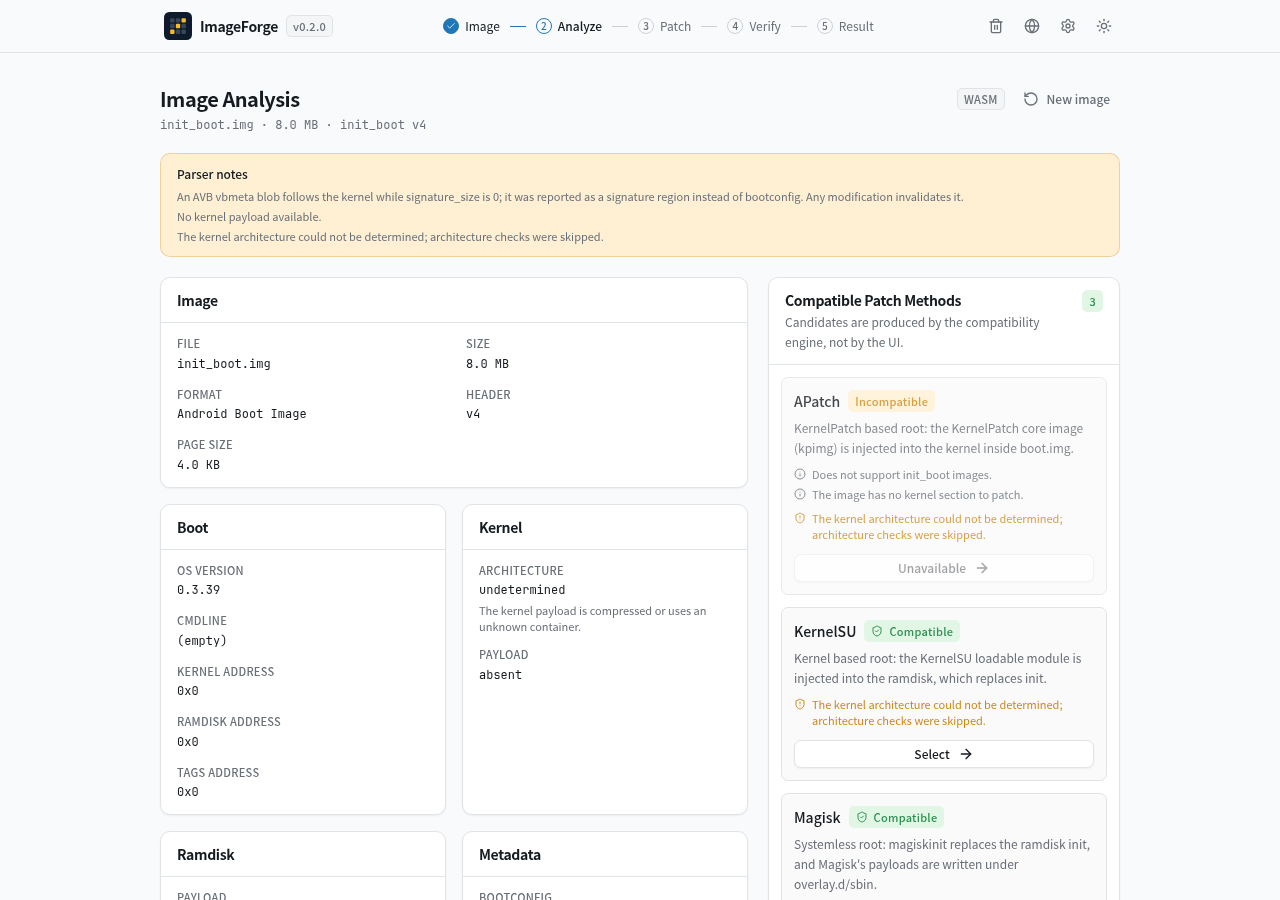The width and height of the screenshot is (1280, 900).
Task: Click the trash delete icon in header
Action: tap(996, 26)
